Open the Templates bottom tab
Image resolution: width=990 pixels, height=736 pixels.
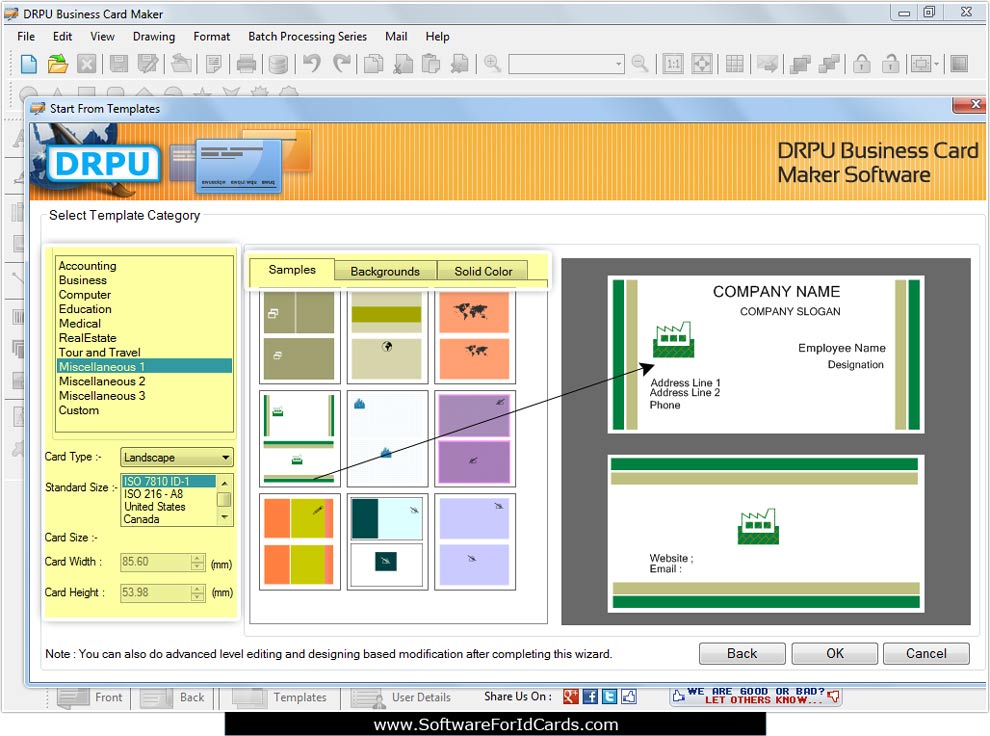point(280,697)
